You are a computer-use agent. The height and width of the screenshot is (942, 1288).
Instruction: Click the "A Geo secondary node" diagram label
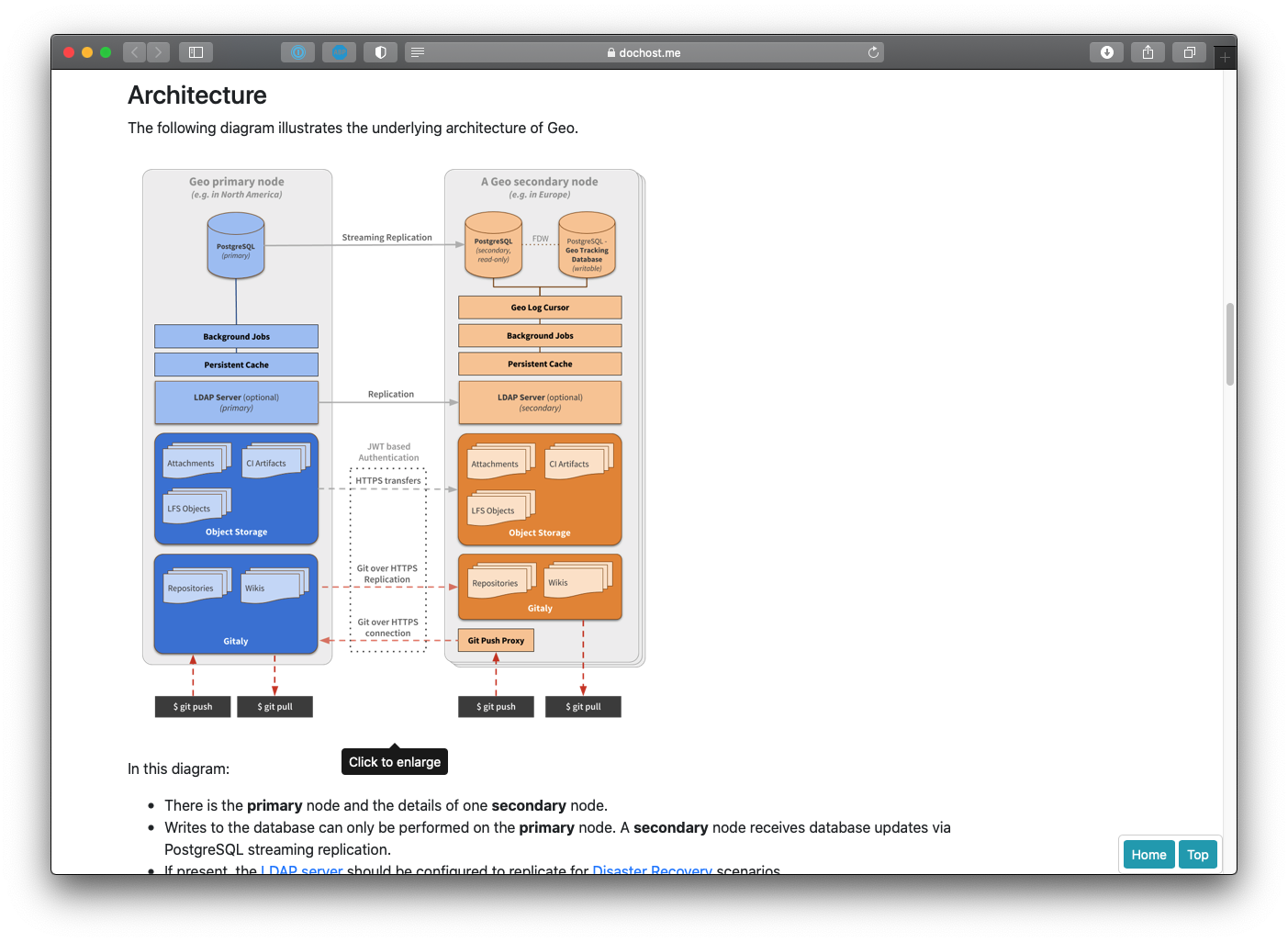[x=540, y=182]
